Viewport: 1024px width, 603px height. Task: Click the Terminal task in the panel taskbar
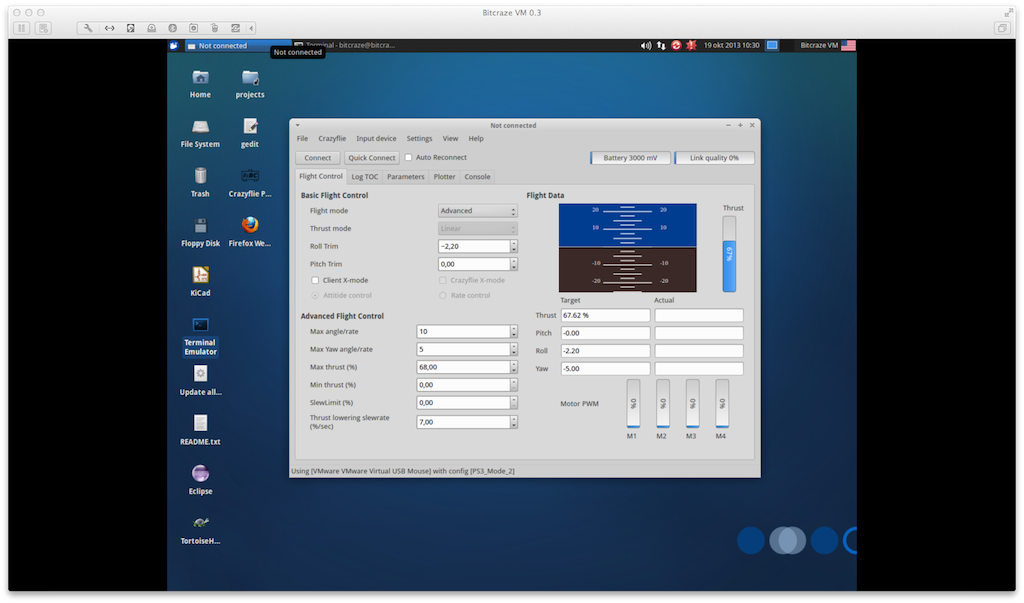(x=345, y=46)
